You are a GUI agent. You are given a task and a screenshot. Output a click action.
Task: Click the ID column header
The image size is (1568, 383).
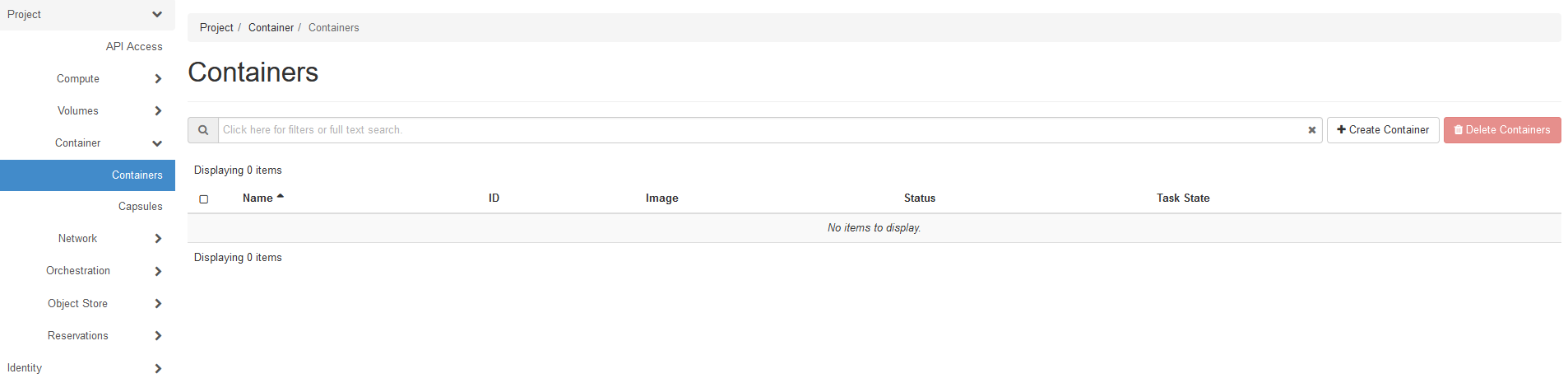(494, 199)
